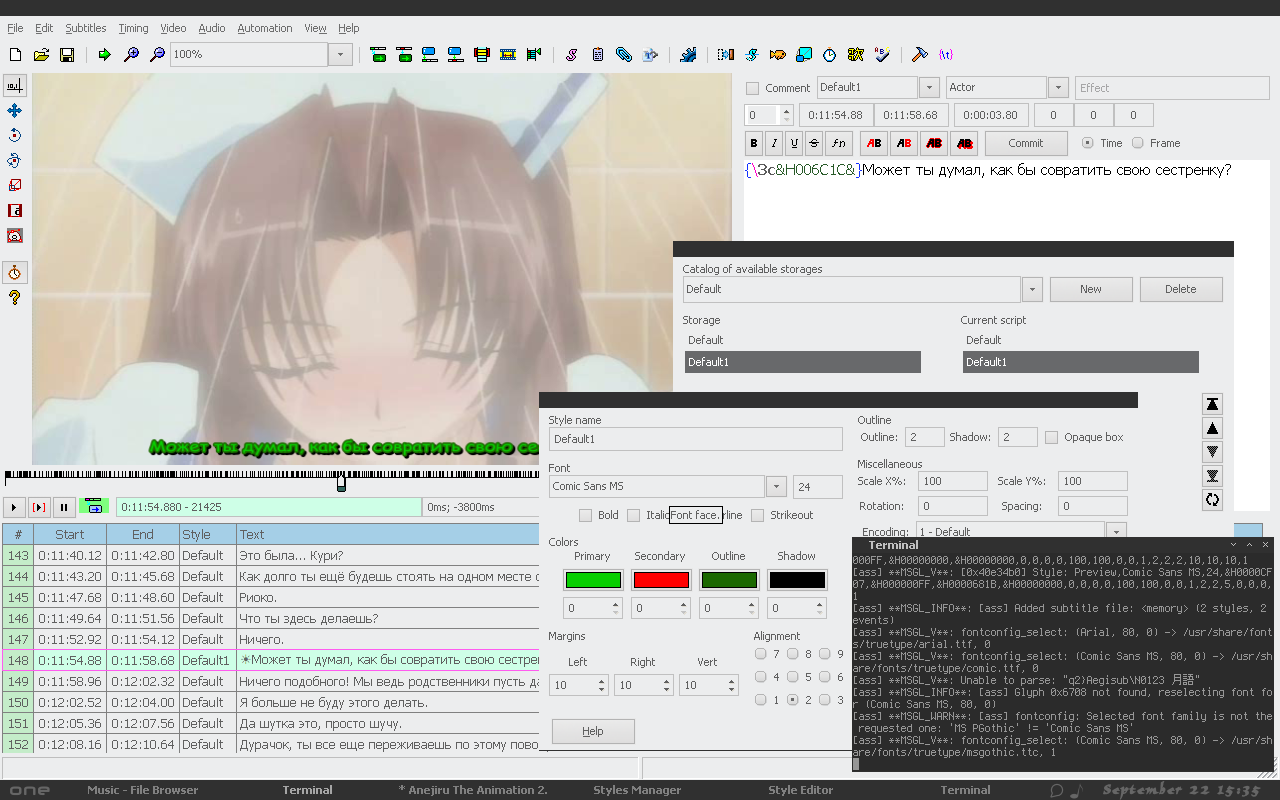The image size is (1280, 800).
Task: Open the Automation menu
Action: (265, 28)
